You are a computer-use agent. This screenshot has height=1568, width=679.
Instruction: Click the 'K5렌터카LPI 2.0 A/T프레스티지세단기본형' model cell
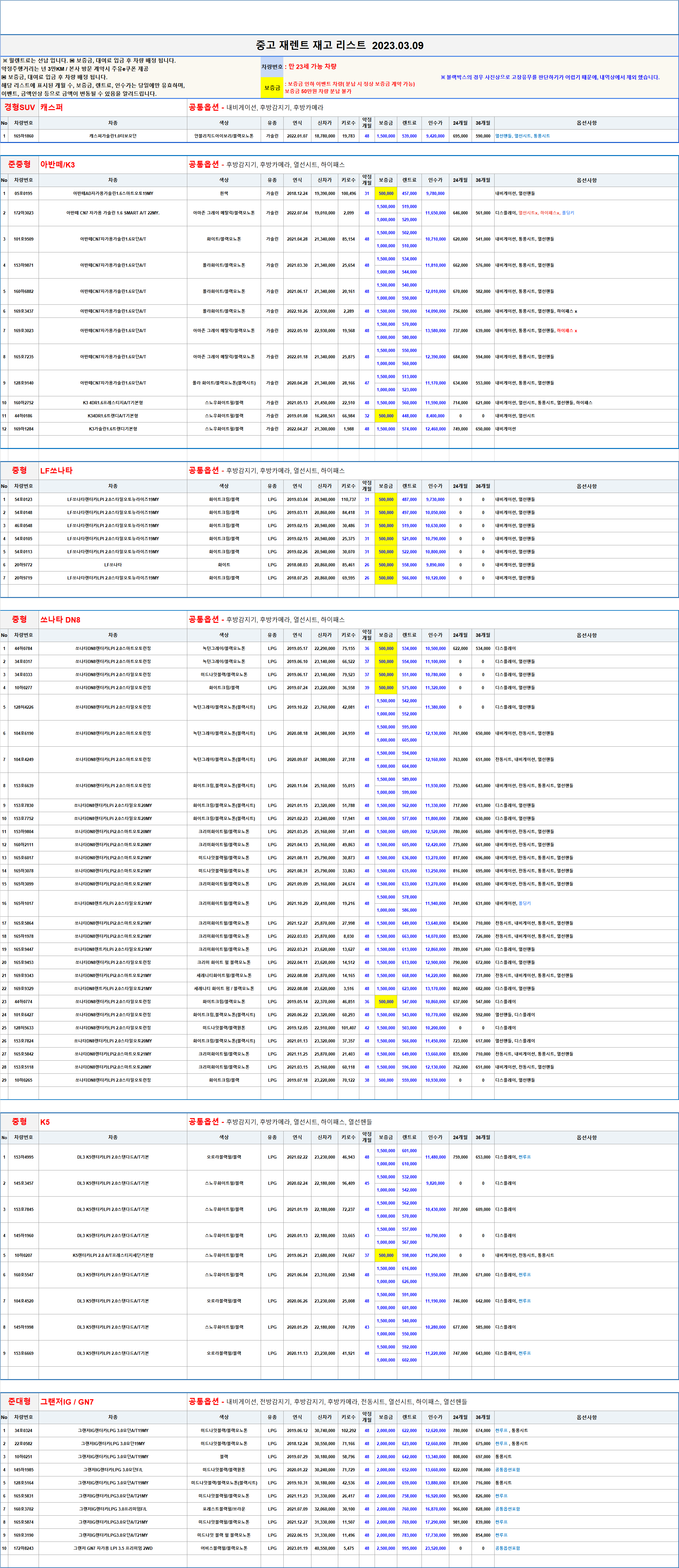coord(113,1255)
